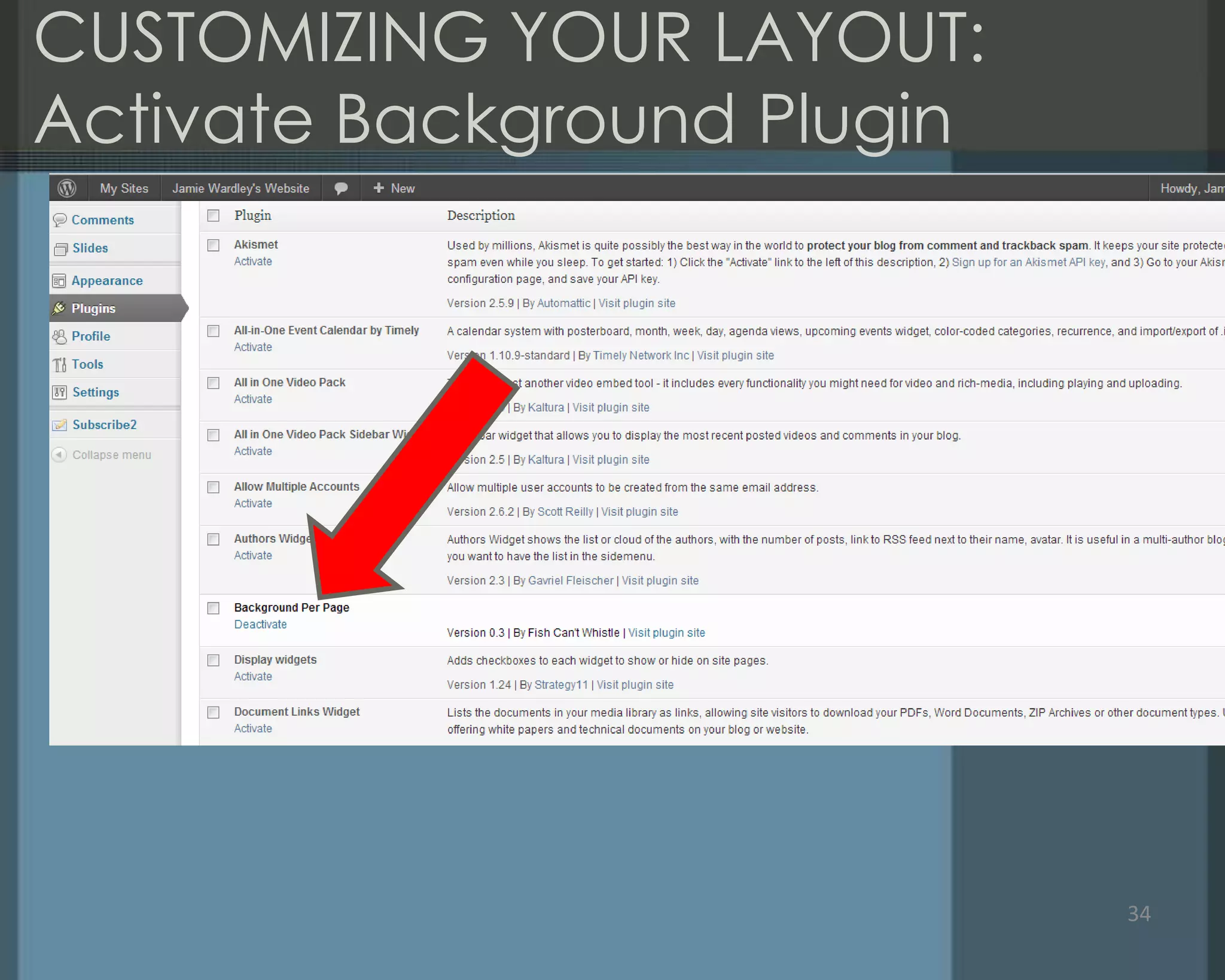Open the Gavriel Fleischer author link
Viewport: 1225px width, 980px height.
click(571, 580)
